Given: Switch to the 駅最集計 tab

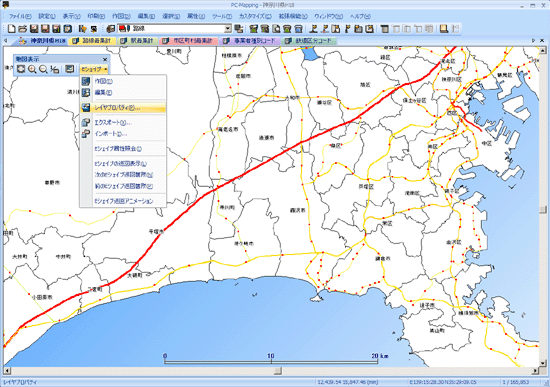Looking at the screenshot, I should click(x=138, y=41).
